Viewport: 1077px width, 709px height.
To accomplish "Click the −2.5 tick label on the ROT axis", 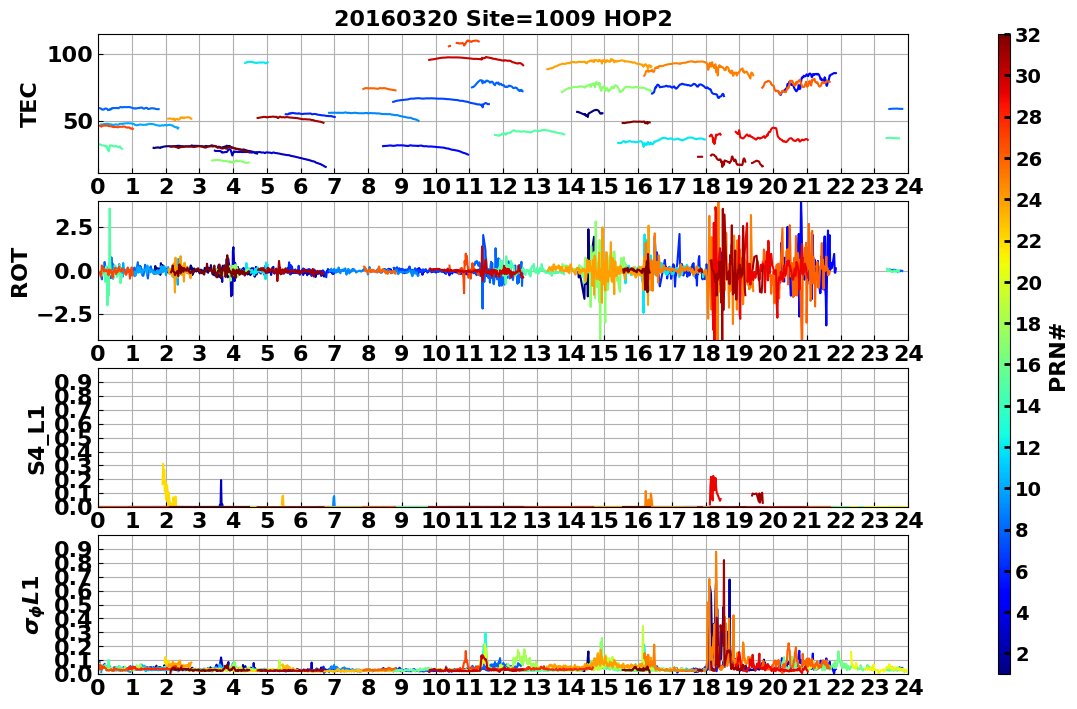I will pyautogui.click(x=65, y=315).
